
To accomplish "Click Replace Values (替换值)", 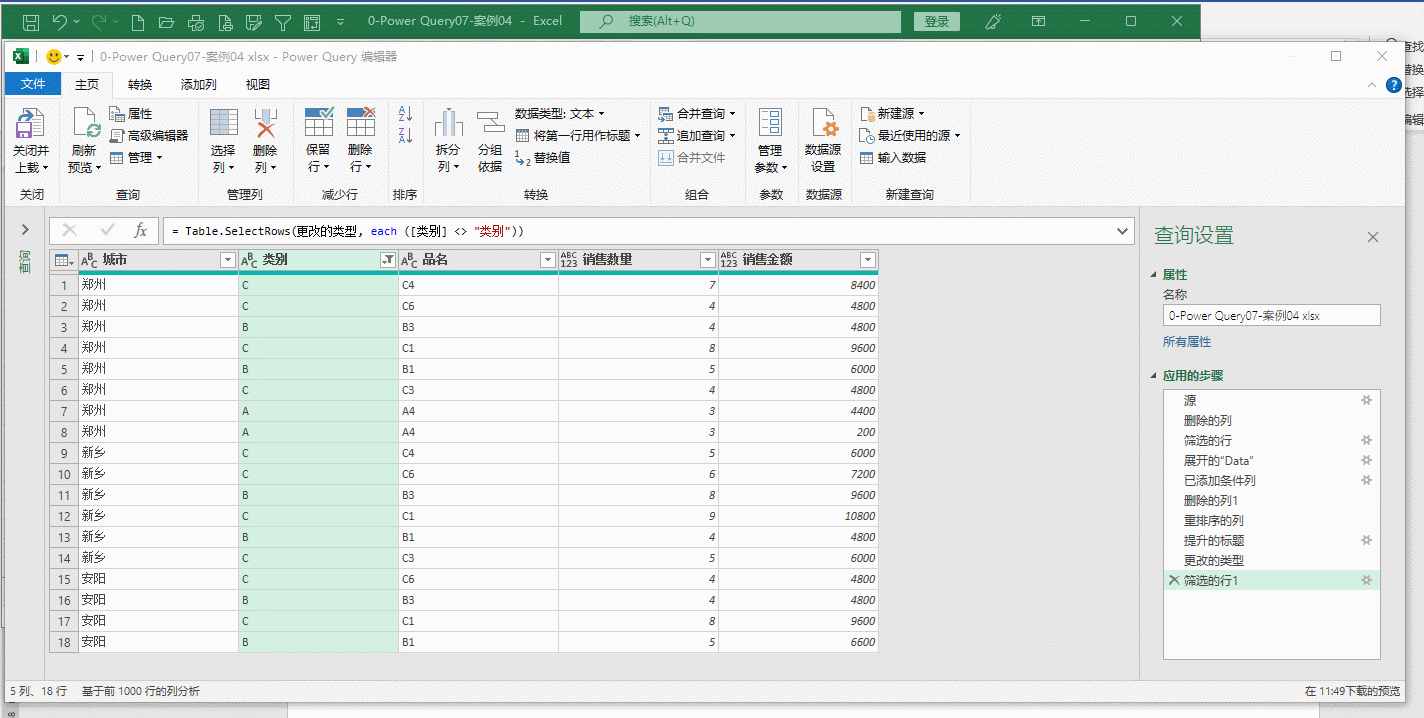I will (542, 157).
